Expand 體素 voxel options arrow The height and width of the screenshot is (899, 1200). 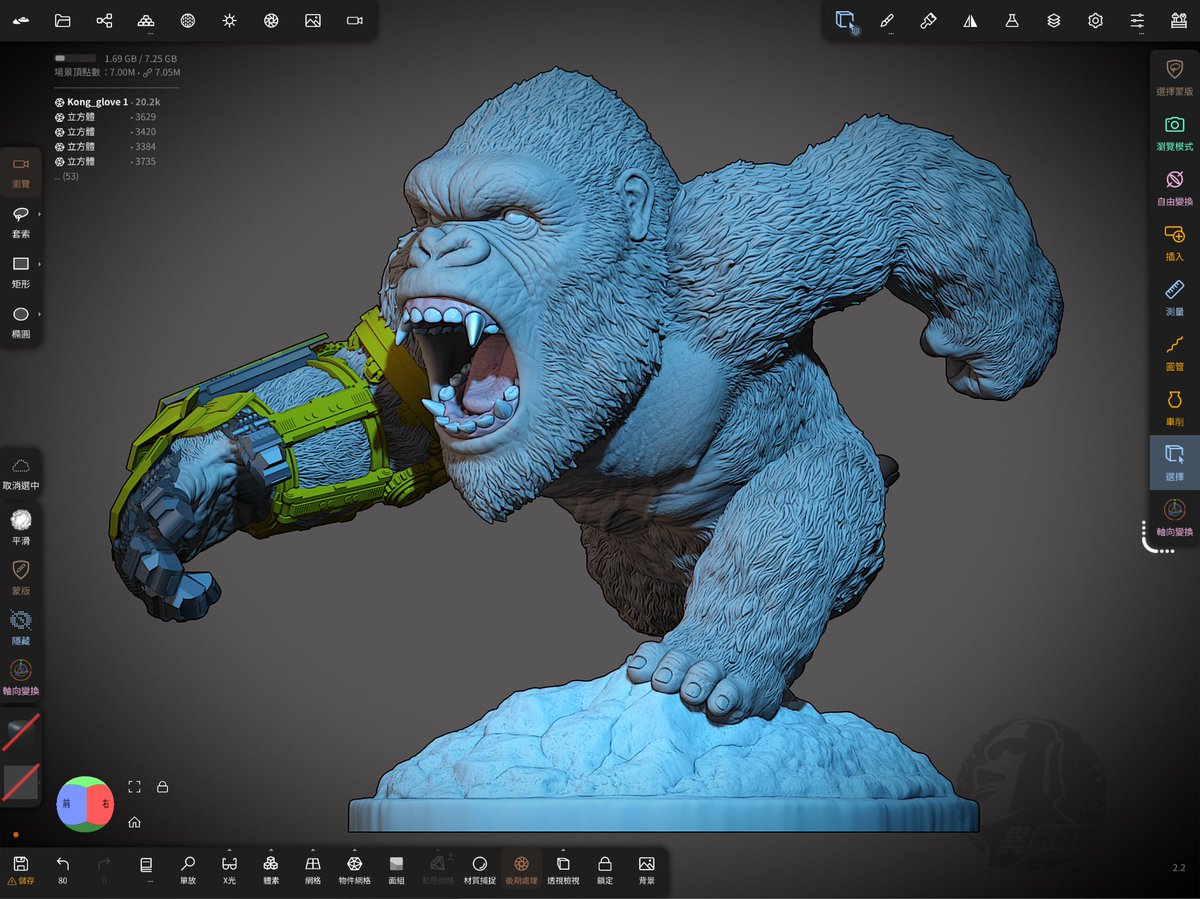[271, 851]
